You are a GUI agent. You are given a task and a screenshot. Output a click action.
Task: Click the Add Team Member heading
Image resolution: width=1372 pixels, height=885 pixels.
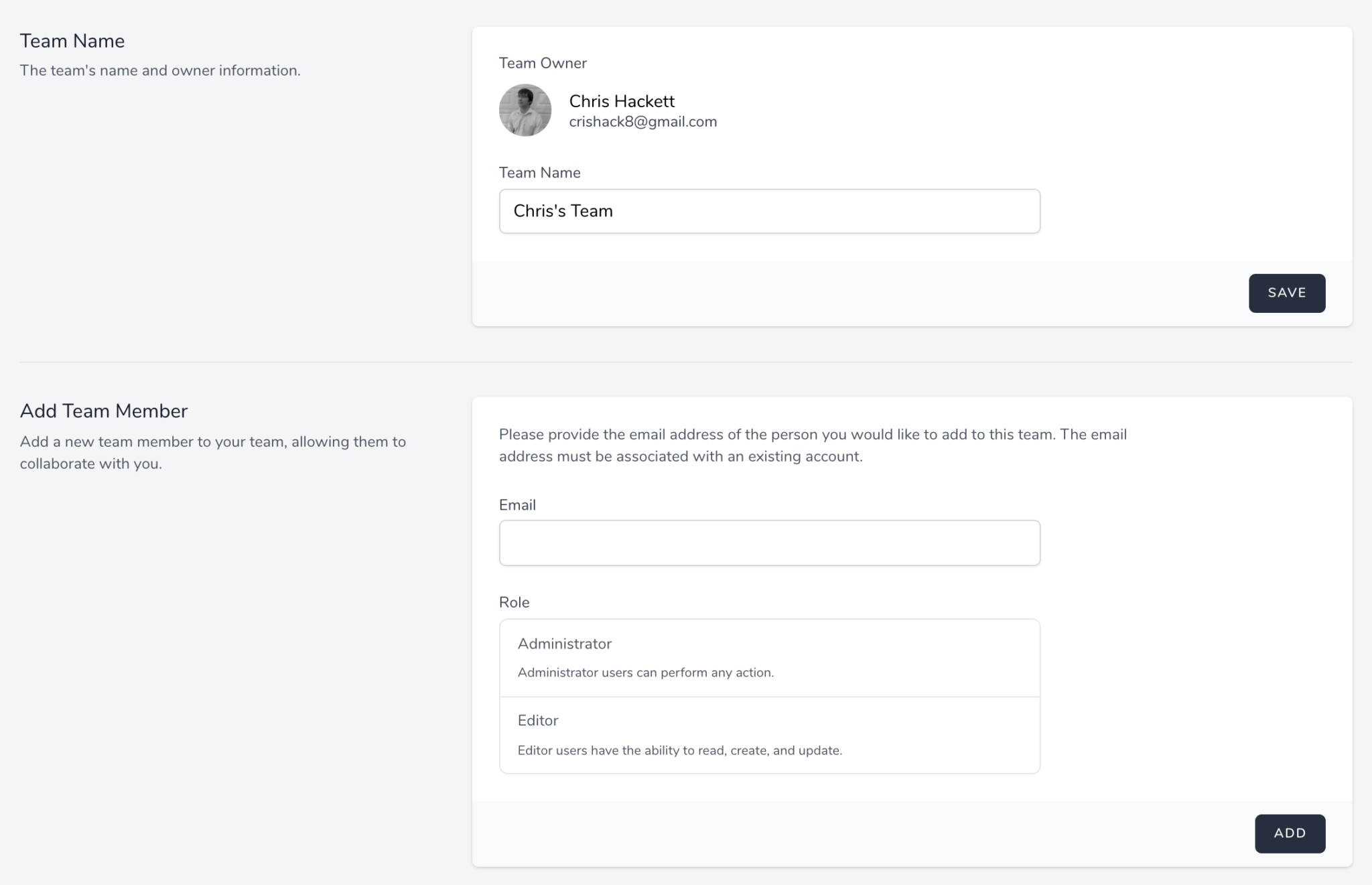click(104, 411)
